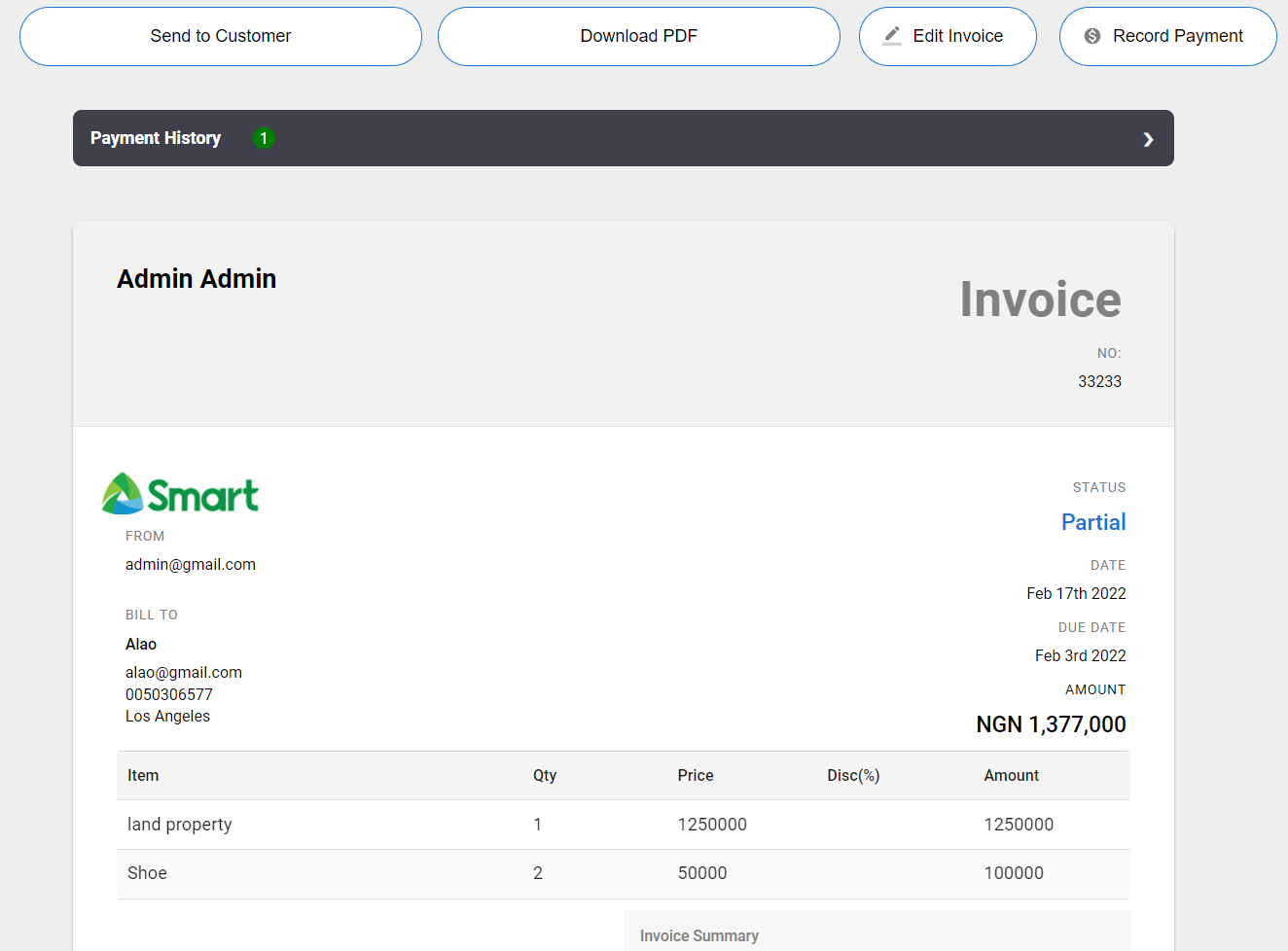Open the Payment History bar
The width and height of the screenshot is (1288, 951).
coord(623,138)
